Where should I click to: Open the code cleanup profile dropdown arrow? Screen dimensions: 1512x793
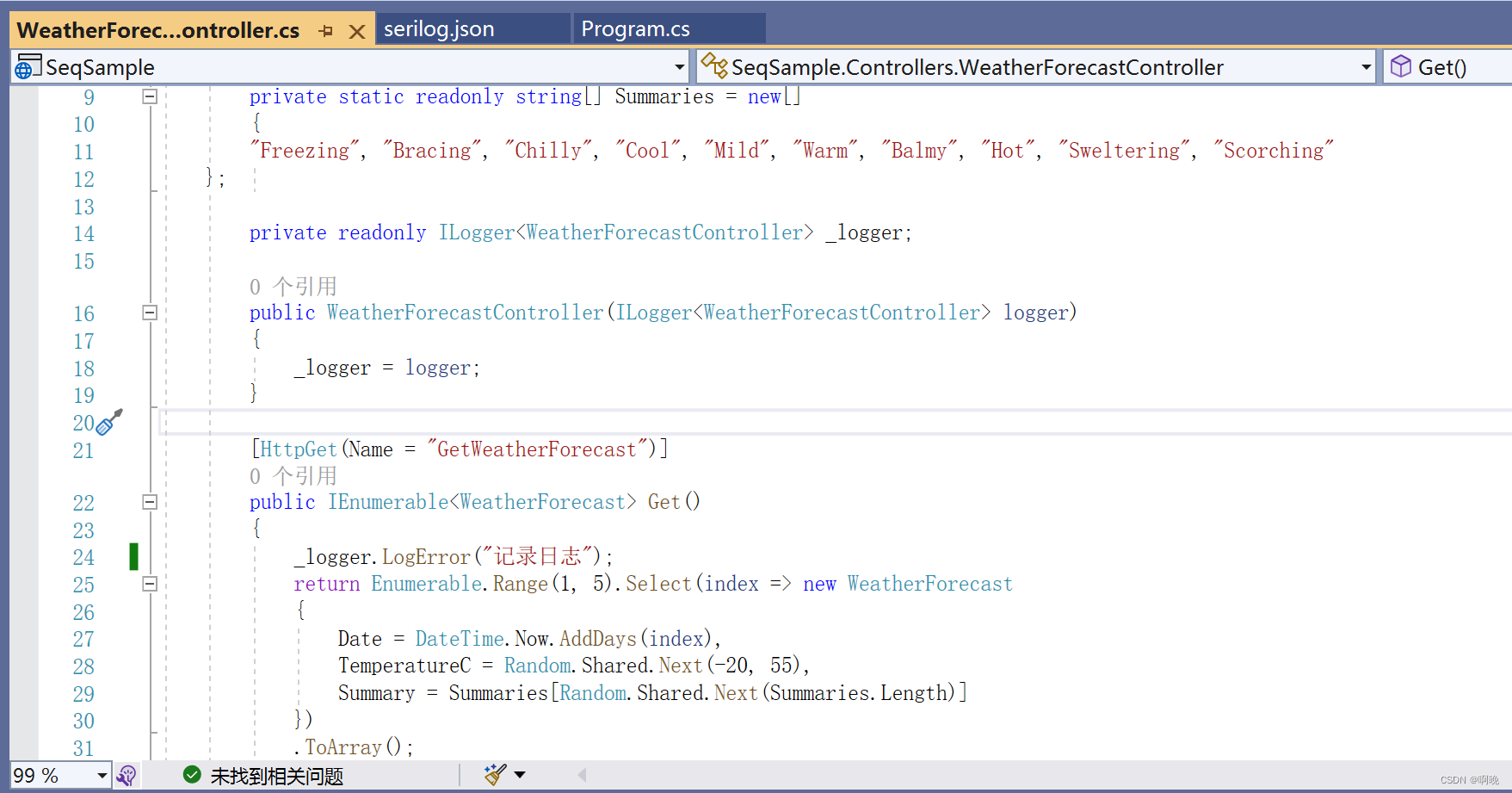click(x=520, y=775)
